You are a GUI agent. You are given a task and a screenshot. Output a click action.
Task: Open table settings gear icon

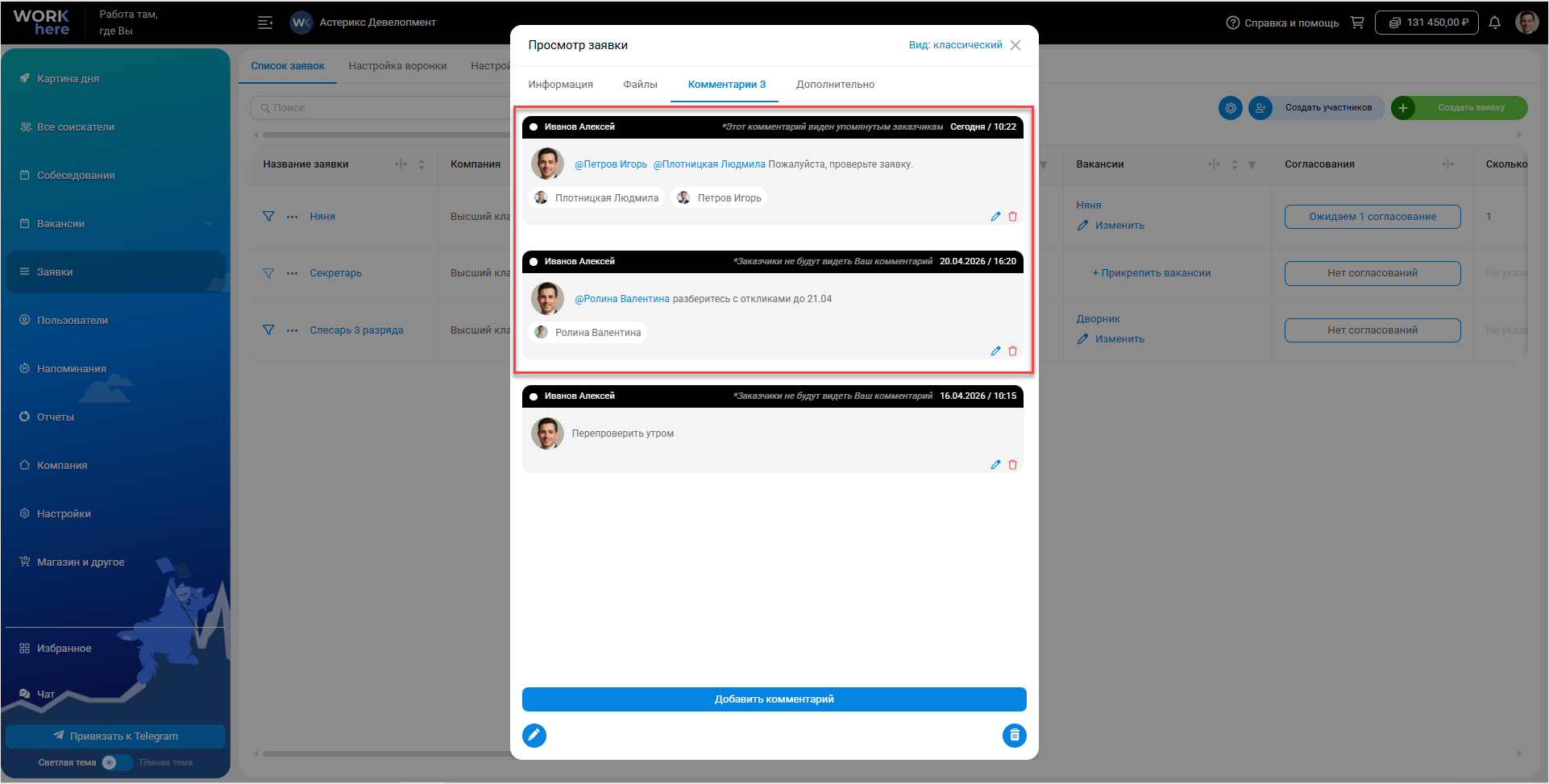[1231, 108]
